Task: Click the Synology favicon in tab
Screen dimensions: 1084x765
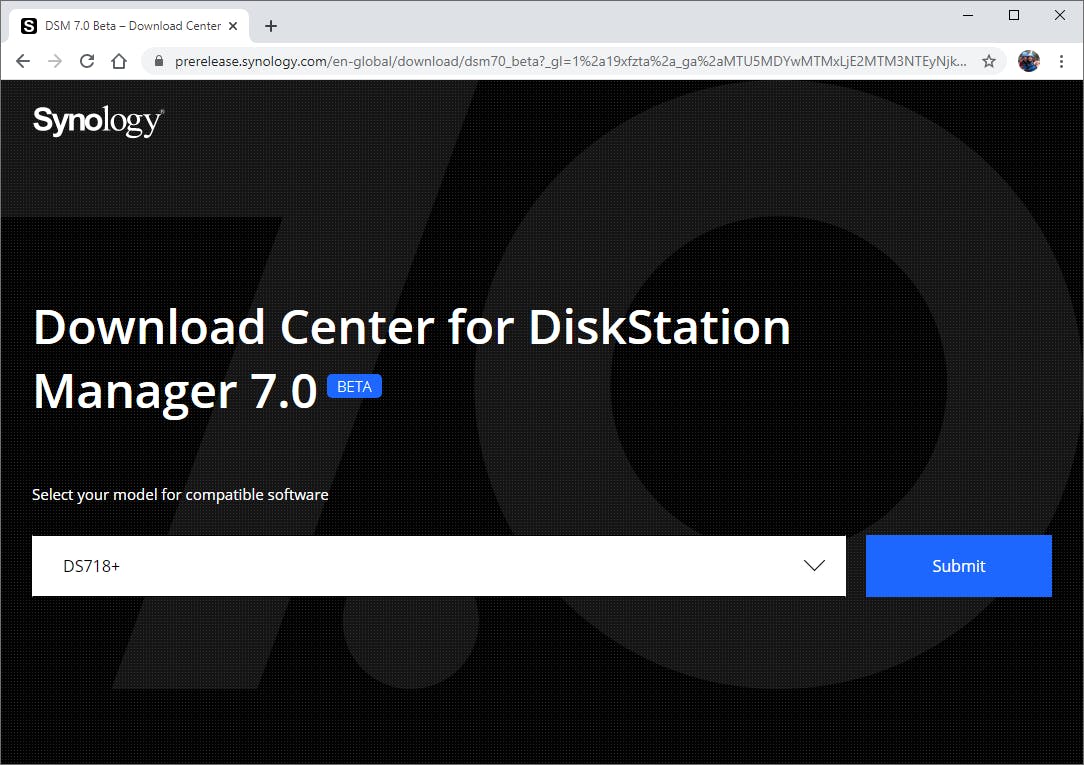Action: pyautogui.click(x=29, y=26)
